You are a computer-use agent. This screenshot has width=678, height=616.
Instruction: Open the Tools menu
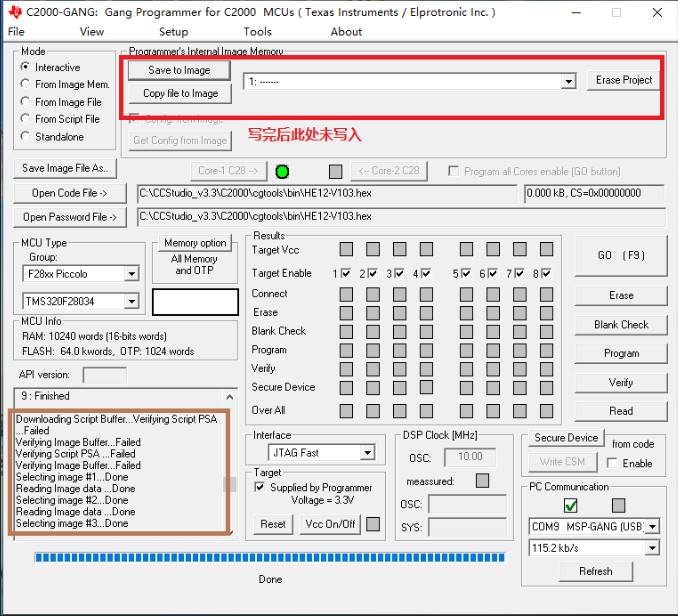pyautogui.click(x=257, y=32)
